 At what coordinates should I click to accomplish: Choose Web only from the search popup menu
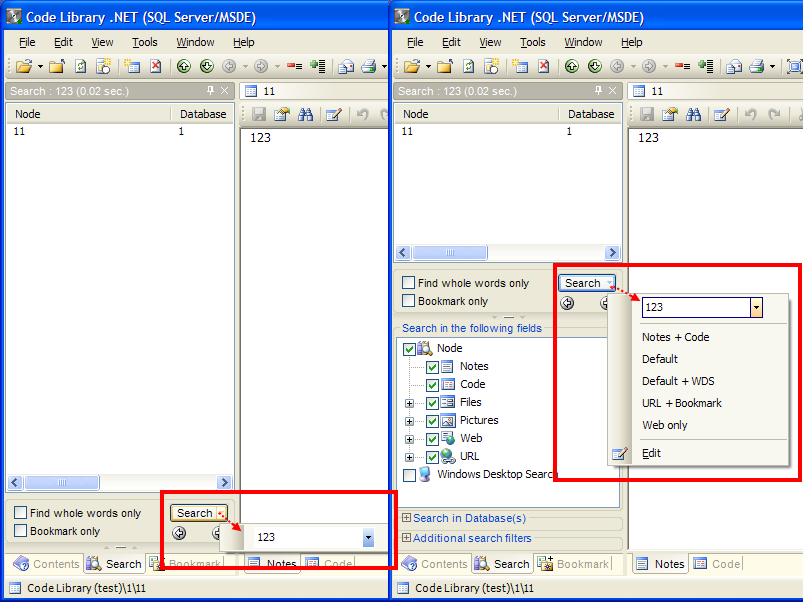[665, 425]
